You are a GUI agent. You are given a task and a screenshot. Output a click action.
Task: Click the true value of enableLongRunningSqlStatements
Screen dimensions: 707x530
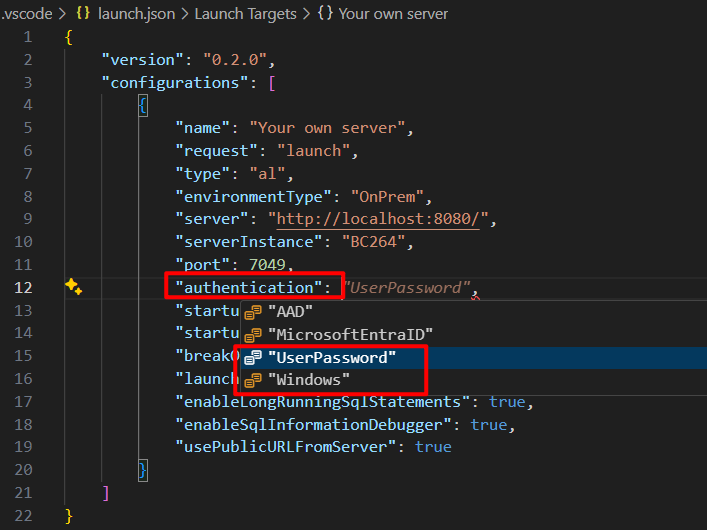pos(507,401)
